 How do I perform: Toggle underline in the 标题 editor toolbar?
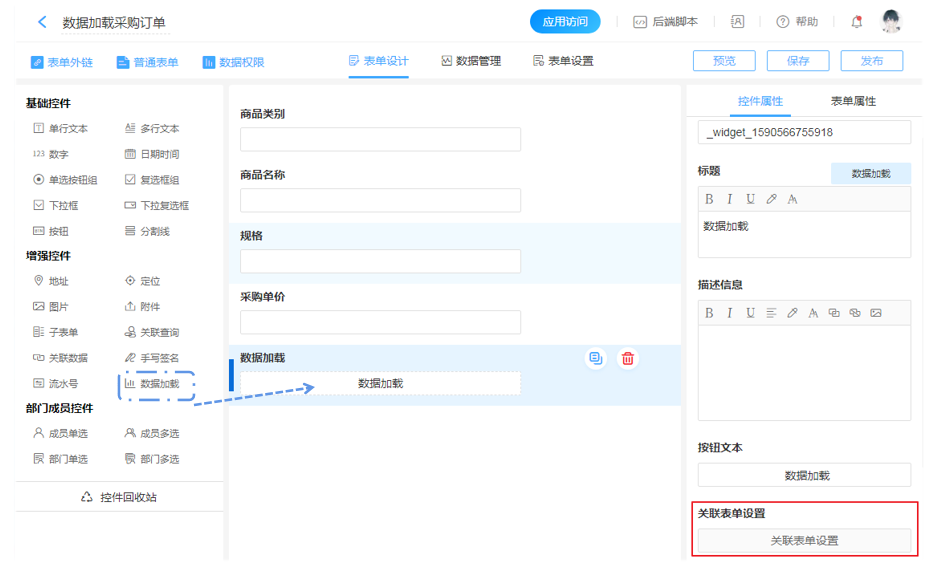pos(750,199)
